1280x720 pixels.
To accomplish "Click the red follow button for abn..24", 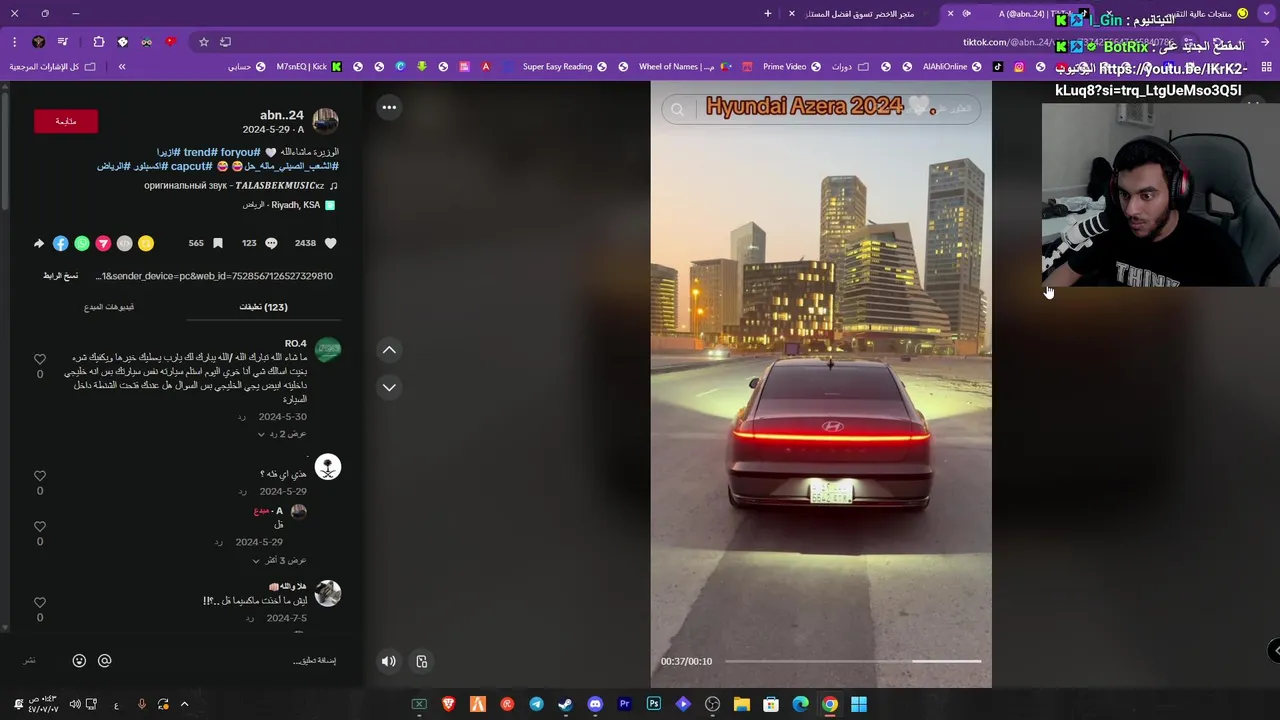I will click(66, 121).
